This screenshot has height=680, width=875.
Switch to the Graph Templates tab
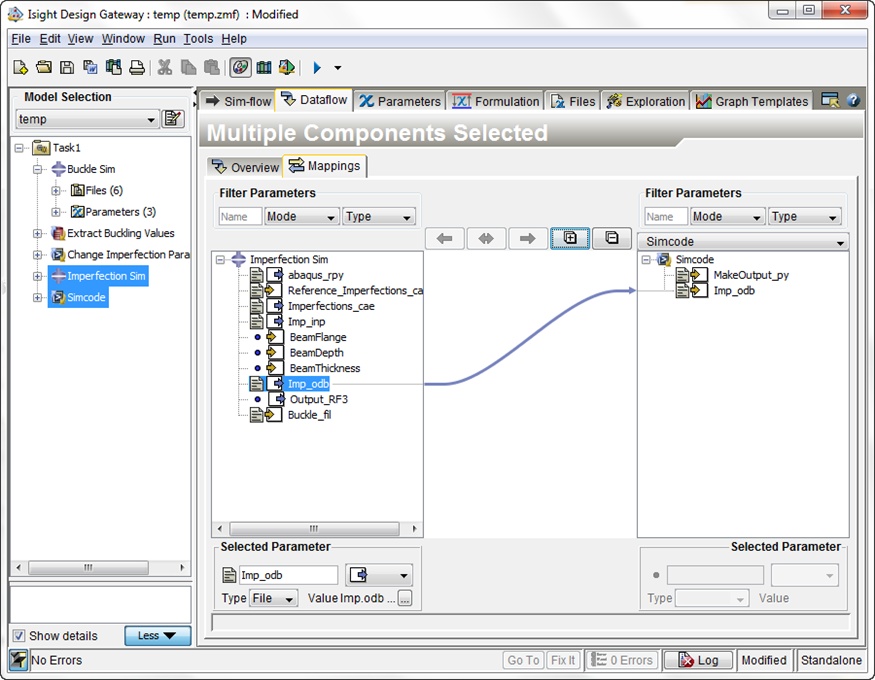coord(751,101)
